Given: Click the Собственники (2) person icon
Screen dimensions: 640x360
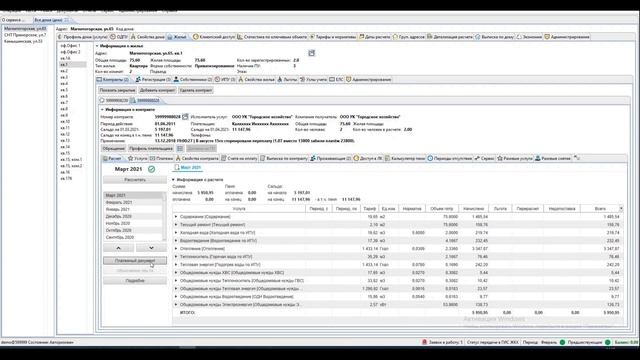Looking at the screenshot, I should 176,80.
